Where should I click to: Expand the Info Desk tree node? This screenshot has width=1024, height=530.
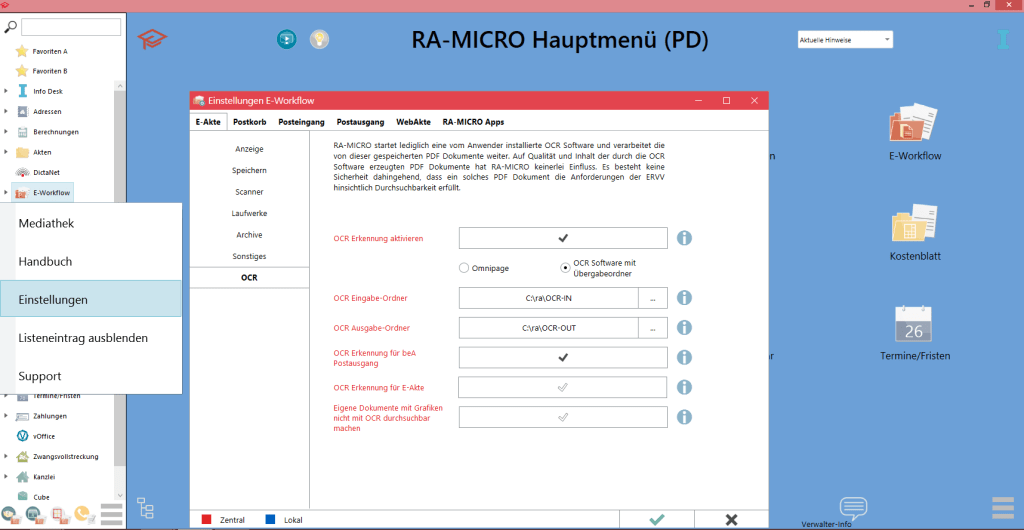(6, 91)
